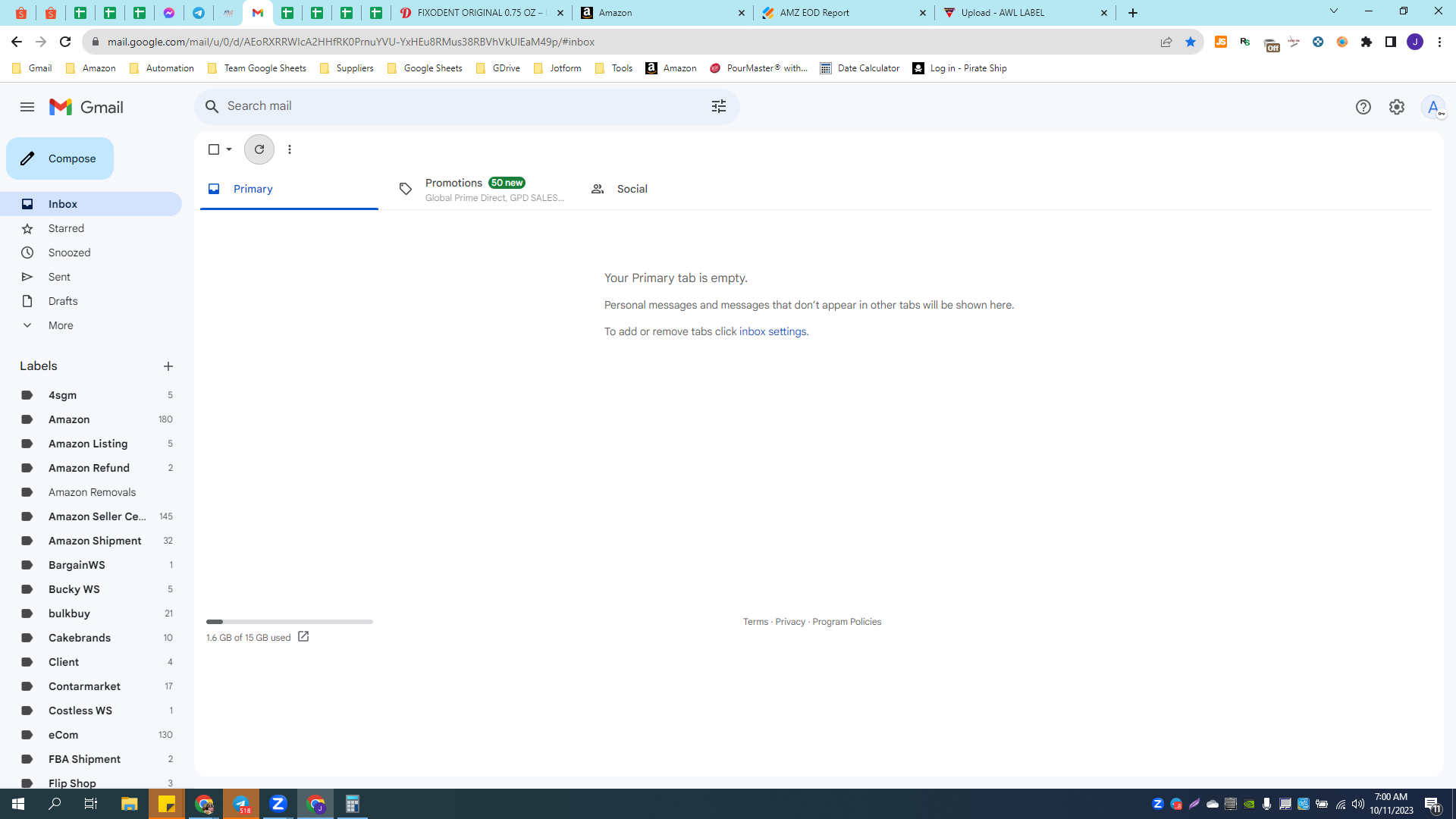Reload the page in Chrome
This screenshot has width=1456, height=819.
pos(65,42)
